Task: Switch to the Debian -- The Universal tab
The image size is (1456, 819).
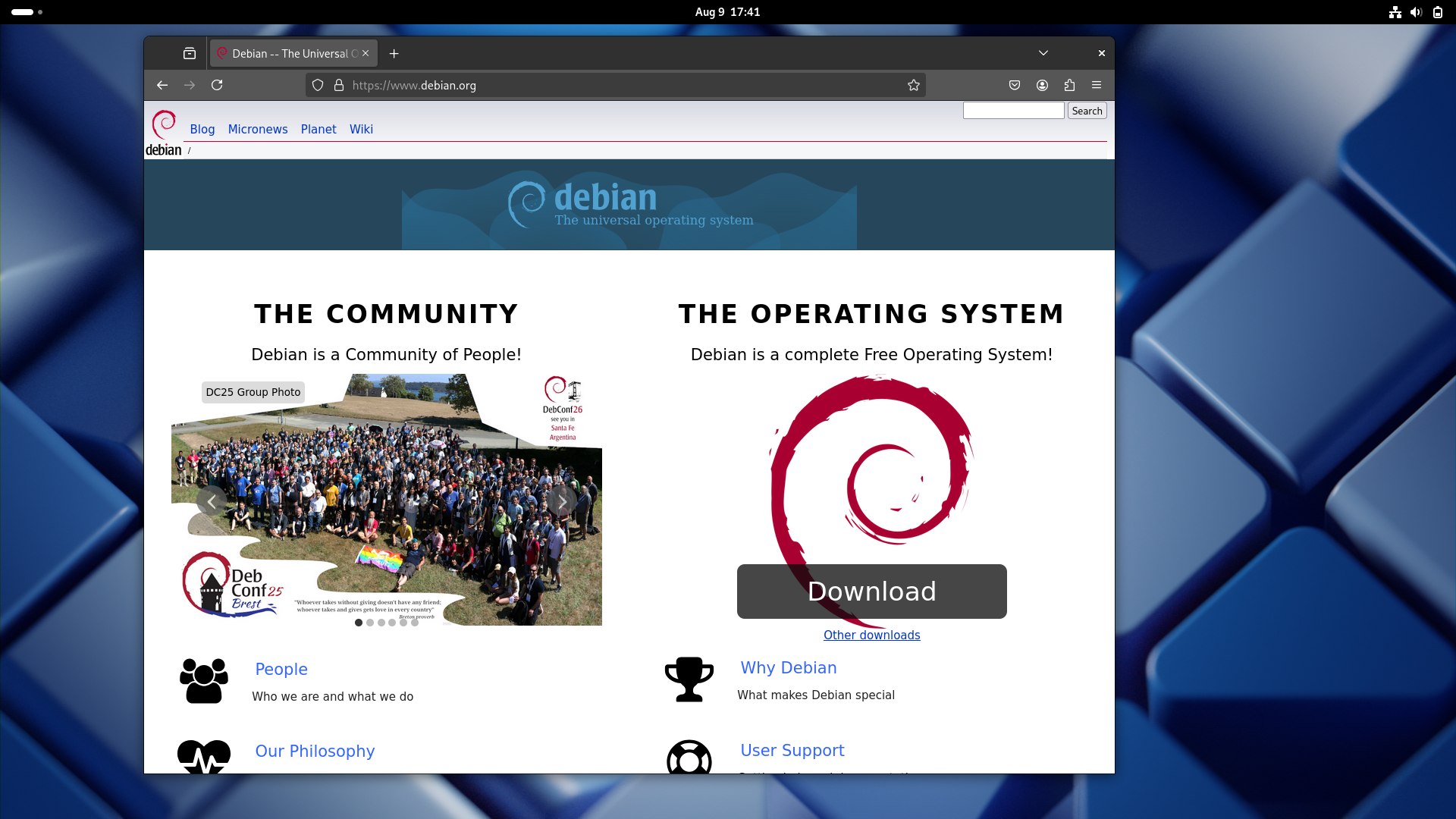Action: 293,53
